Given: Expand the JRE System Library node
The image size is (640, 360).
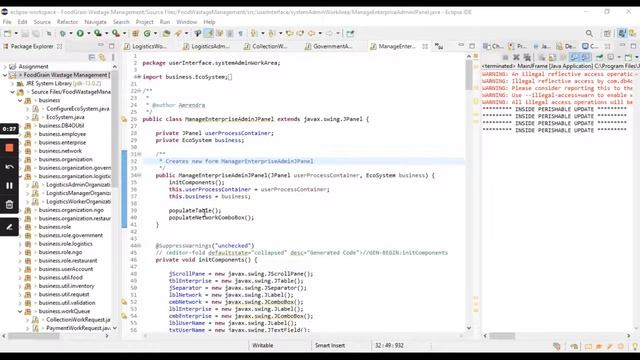Looking at the screenshot, I should point(12,83).
